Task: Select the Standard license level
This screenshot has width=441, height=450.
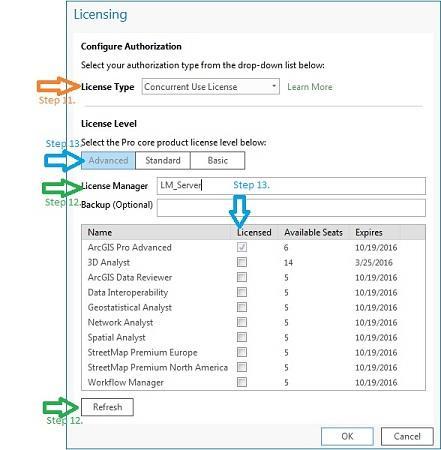Action: pyautogui.click(x=163, y=160)
